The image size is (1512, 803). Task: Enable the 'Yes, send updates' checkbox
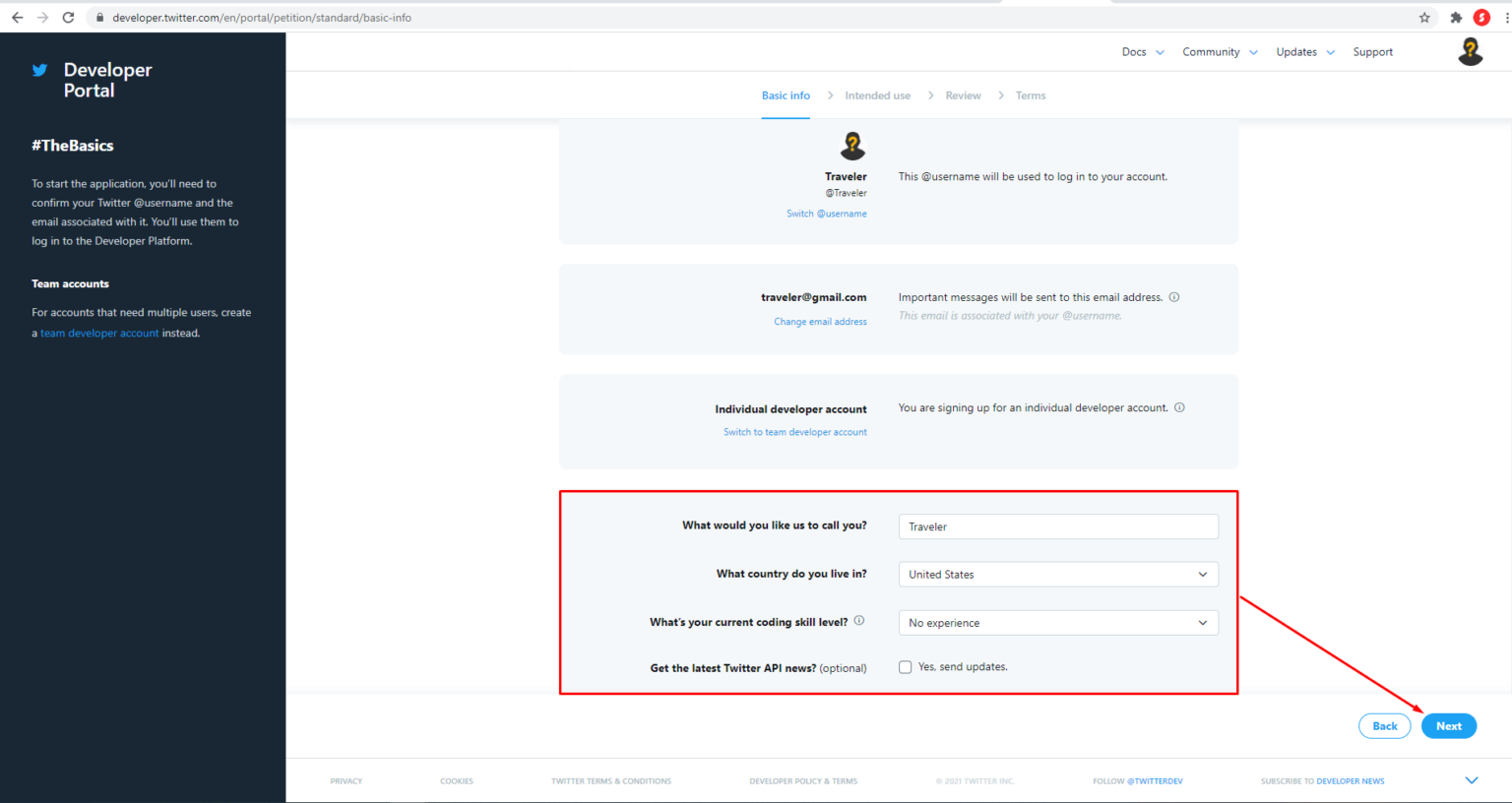905,666
